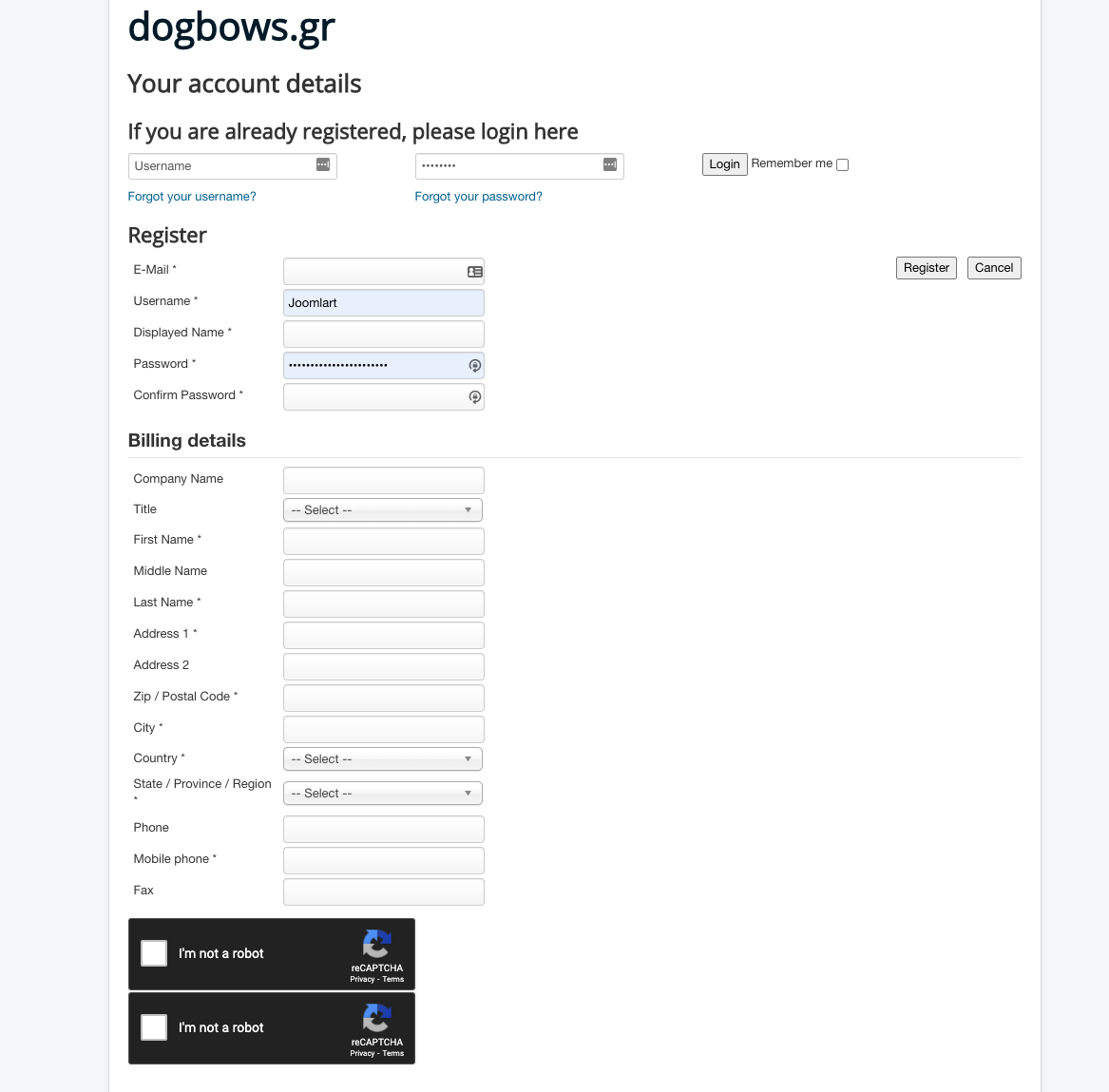Click the second reCAPTCHA logo
Screen dimensions: 1109x1092
pos(377,1018)
